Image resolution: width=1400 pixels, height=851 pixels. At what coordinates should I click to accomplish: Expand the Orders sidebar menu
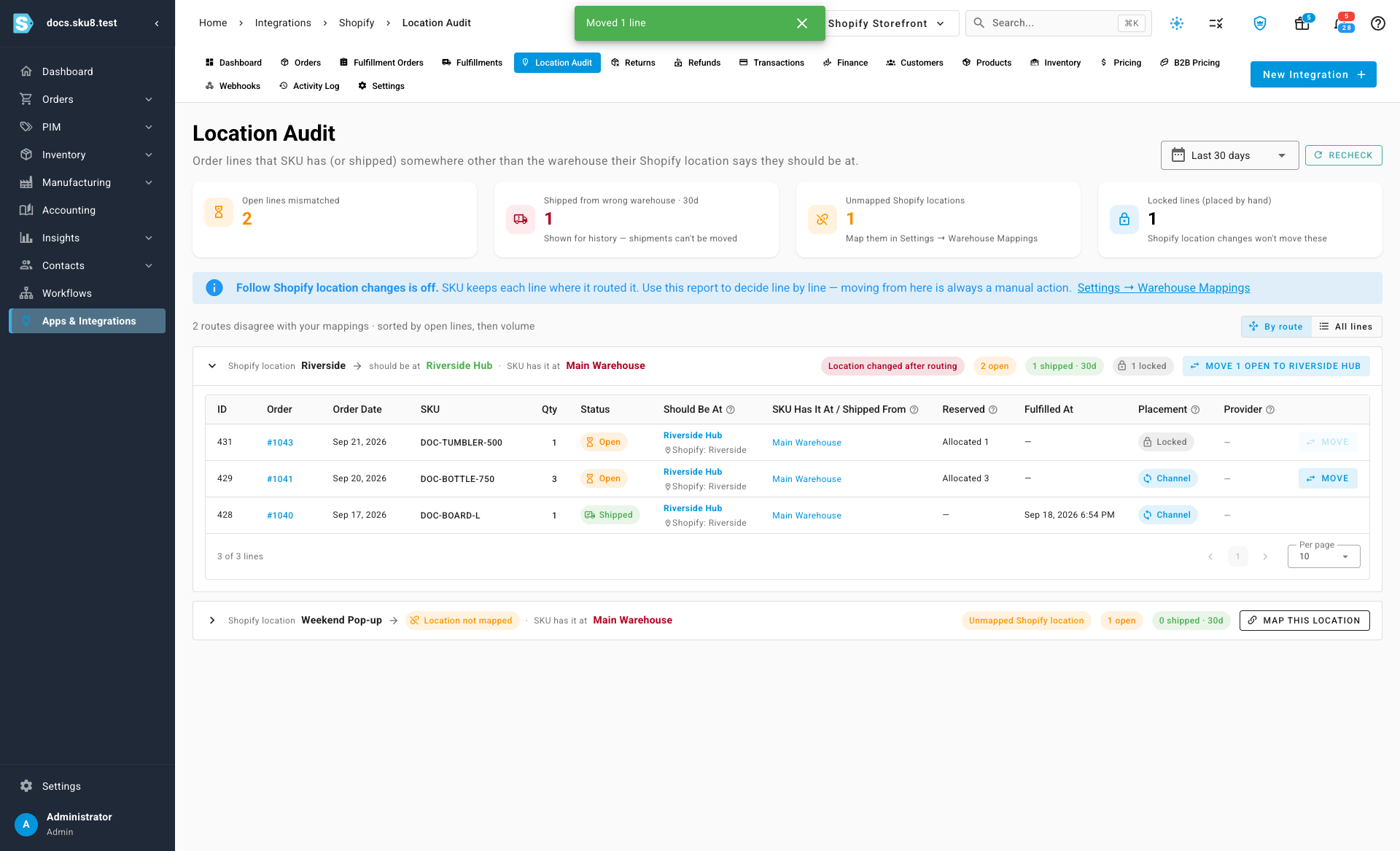[x=87, y=99]
